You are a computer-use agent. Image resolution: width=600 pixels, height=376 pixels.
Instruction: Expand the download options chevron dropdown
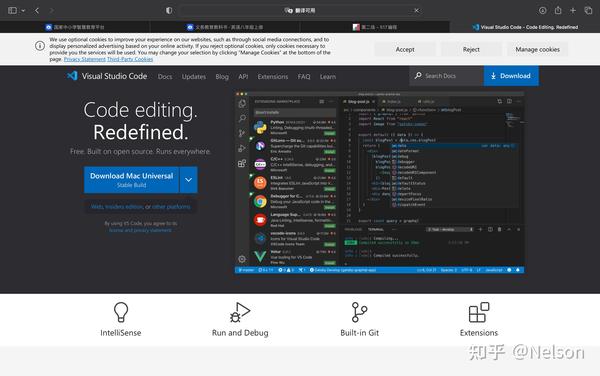(x=189, y=180)
